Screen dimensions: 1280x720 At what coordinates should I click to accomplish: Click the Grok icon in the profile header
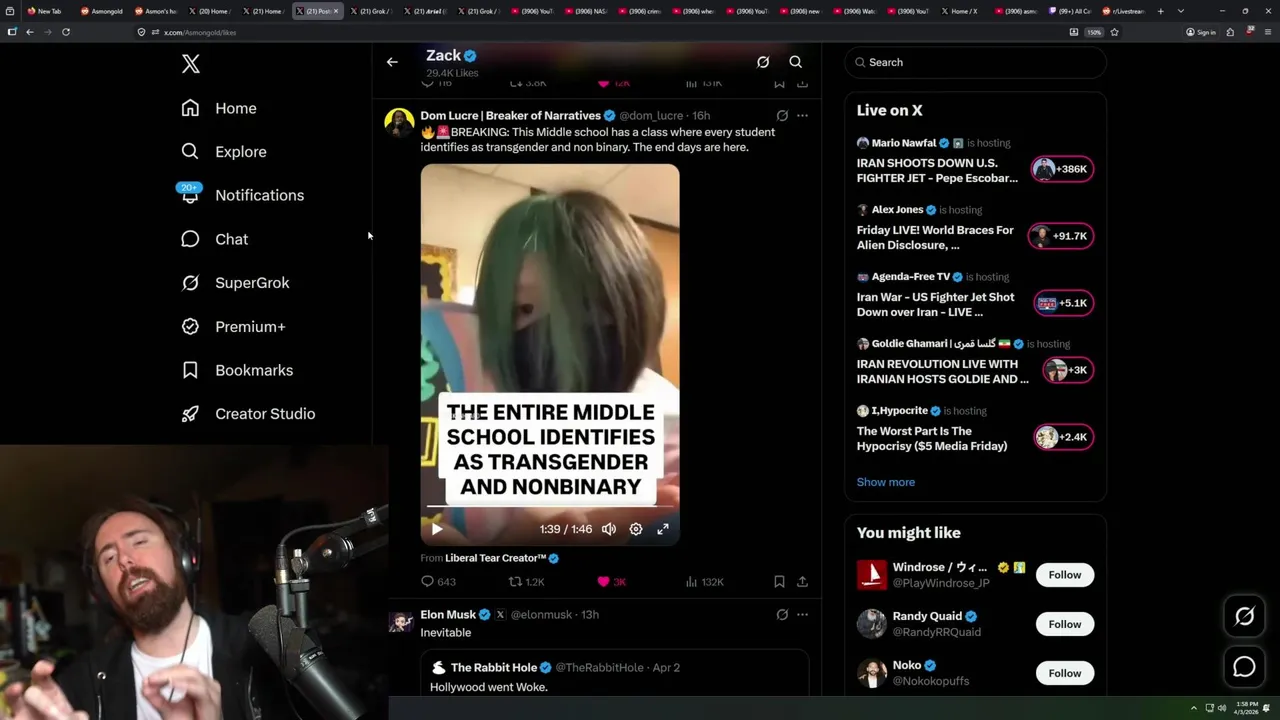[x=763, y=62]
